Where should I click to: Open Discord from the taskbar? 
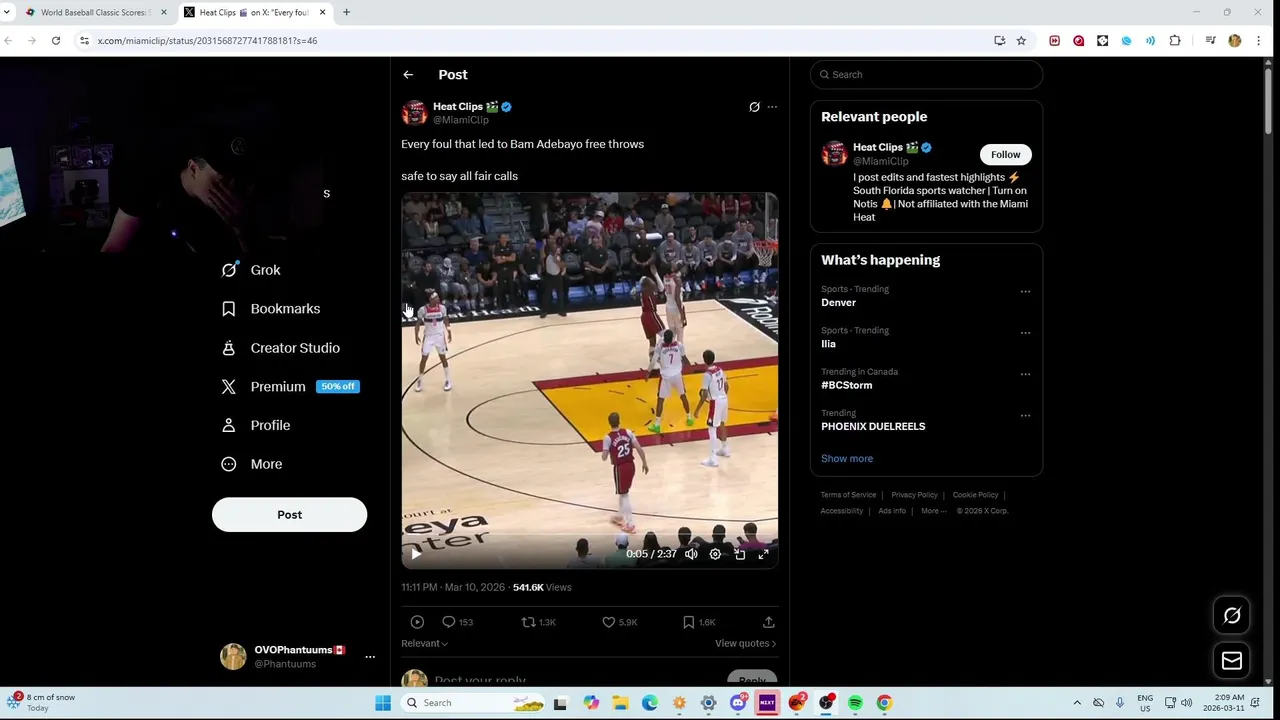pos(738,703)
